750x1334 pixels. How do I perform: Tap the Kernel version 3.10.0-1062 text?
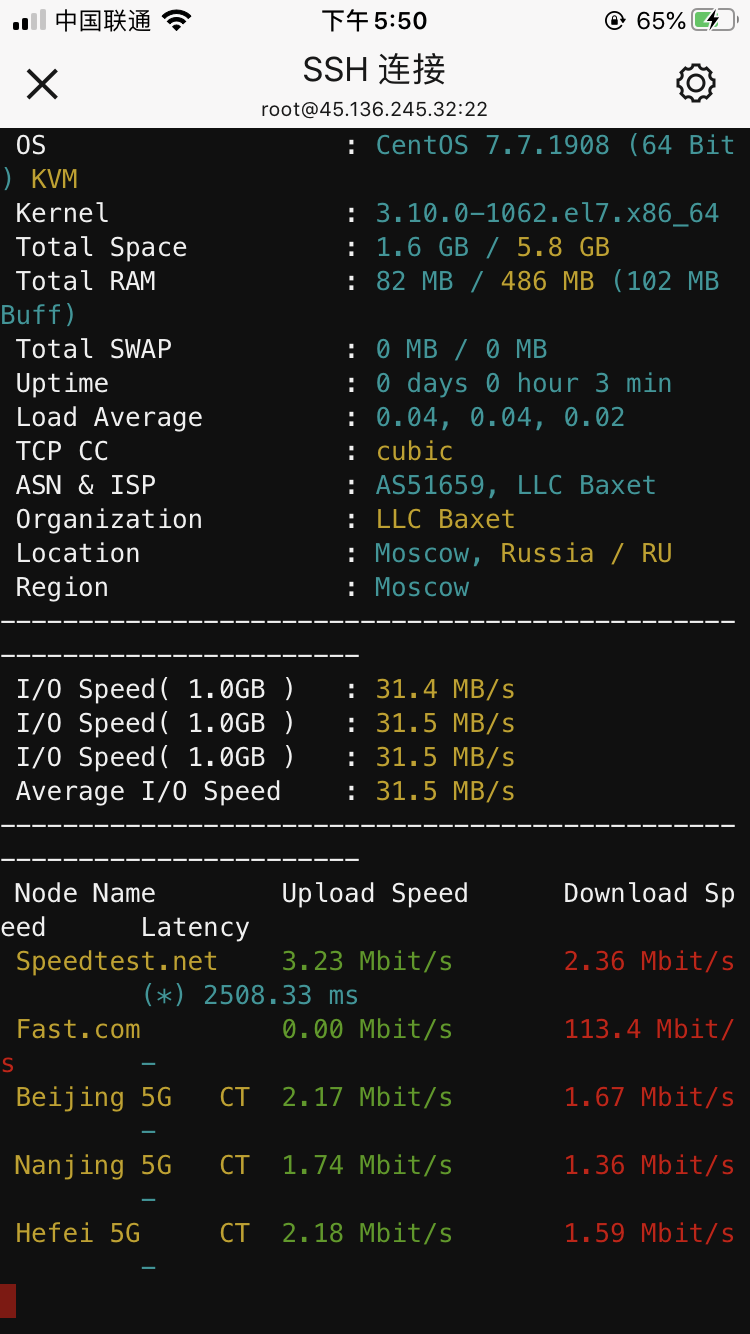(547, 213)
